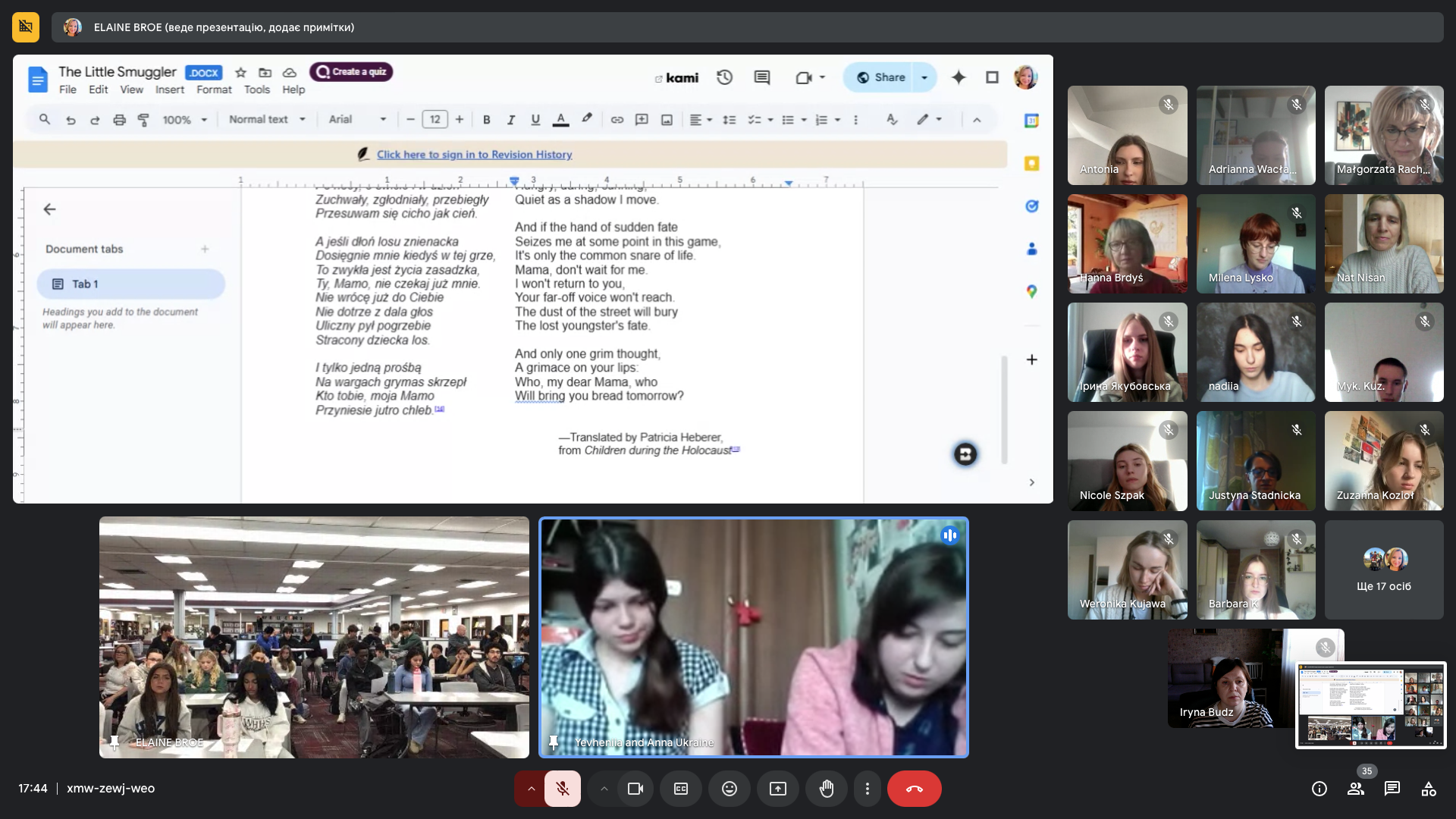
Task: Select the paint format tool
Action: click(143, 119)
